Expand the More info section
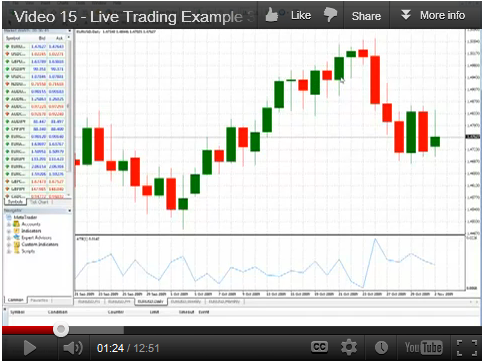Viewport: 484px width, 363px height. tap(433, 15)
